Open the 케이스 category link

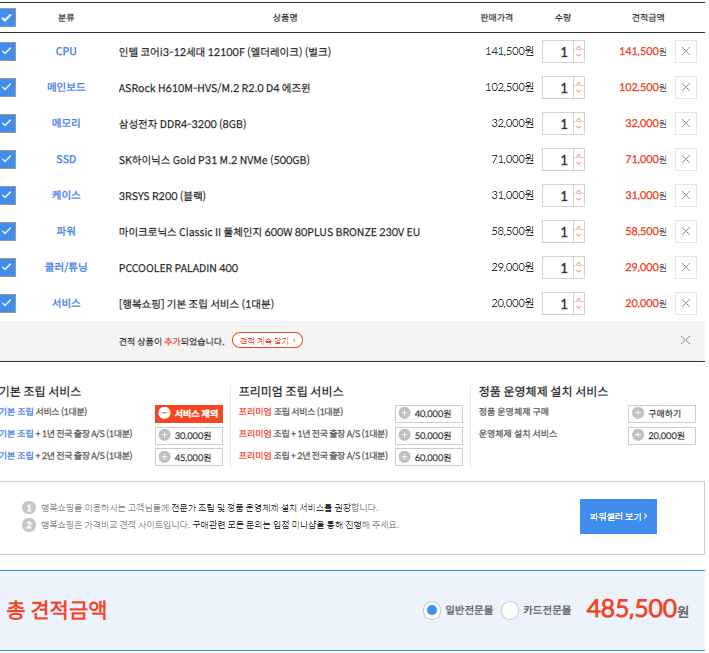click(x=66, y=195)
